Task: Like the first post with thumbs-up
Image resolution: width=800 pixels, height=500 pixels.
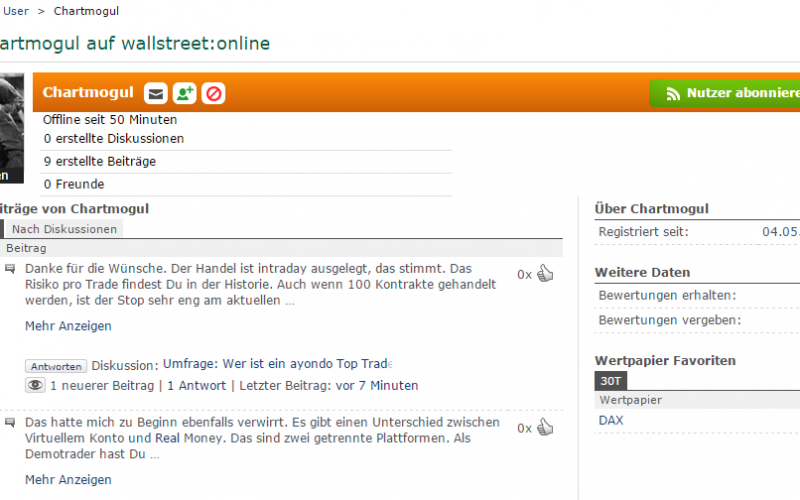Action: click(545, 274)
